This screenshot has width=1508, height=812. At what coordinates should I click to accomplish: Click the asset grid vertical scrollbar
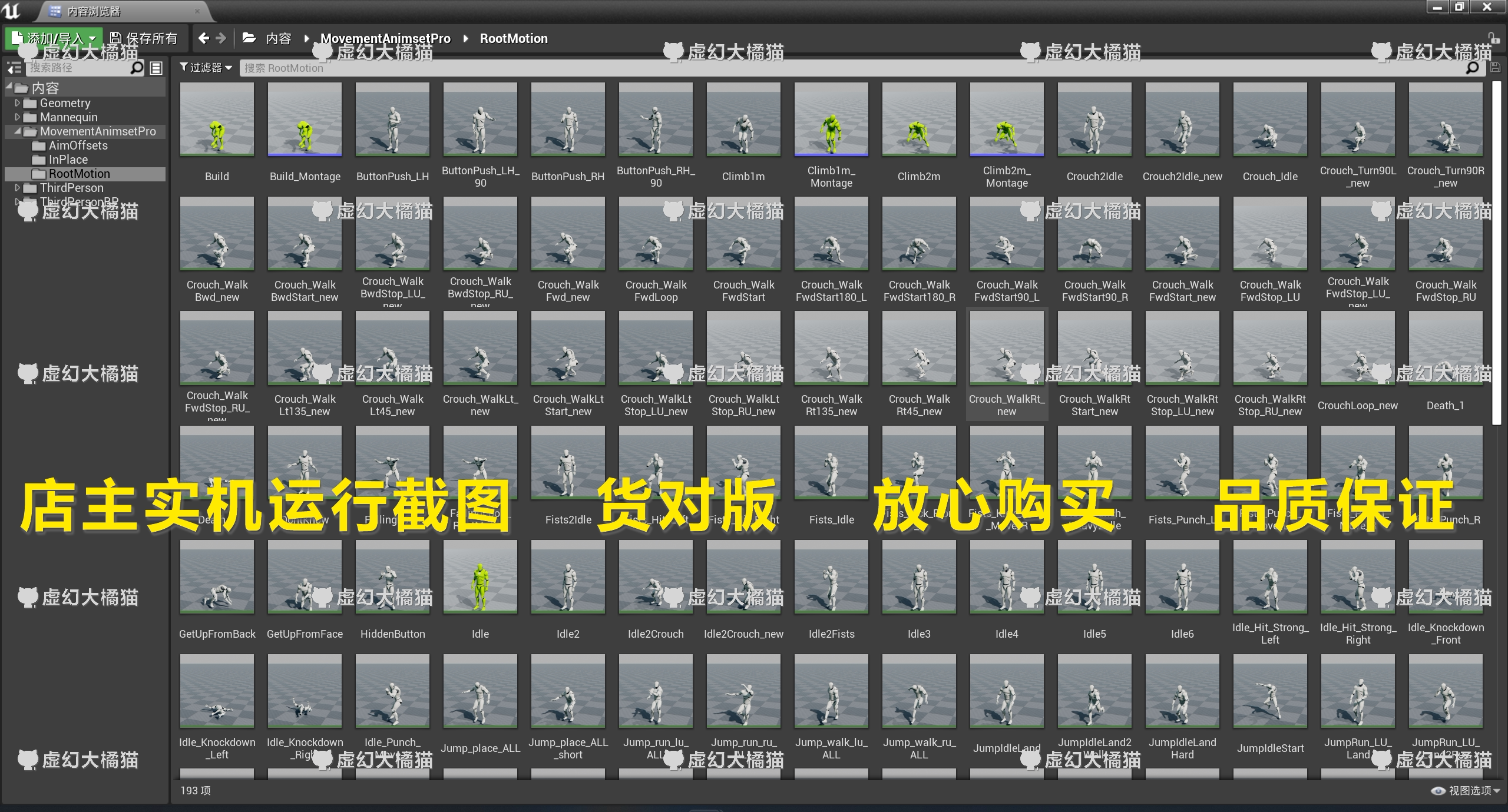click(x=1497, y=253)
